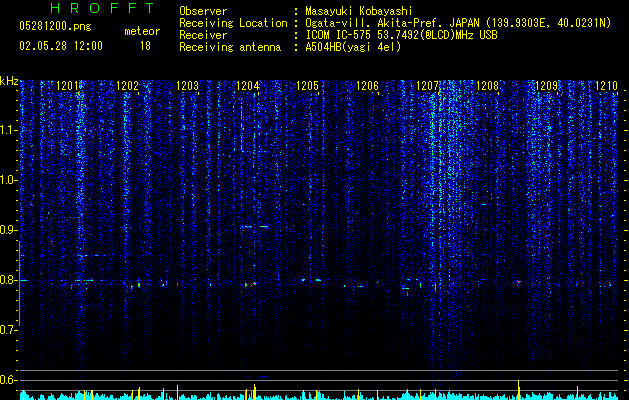Viewport: 629px width, 400px height.
Task: Click the HROFFT title text
Action: point(103,8)
